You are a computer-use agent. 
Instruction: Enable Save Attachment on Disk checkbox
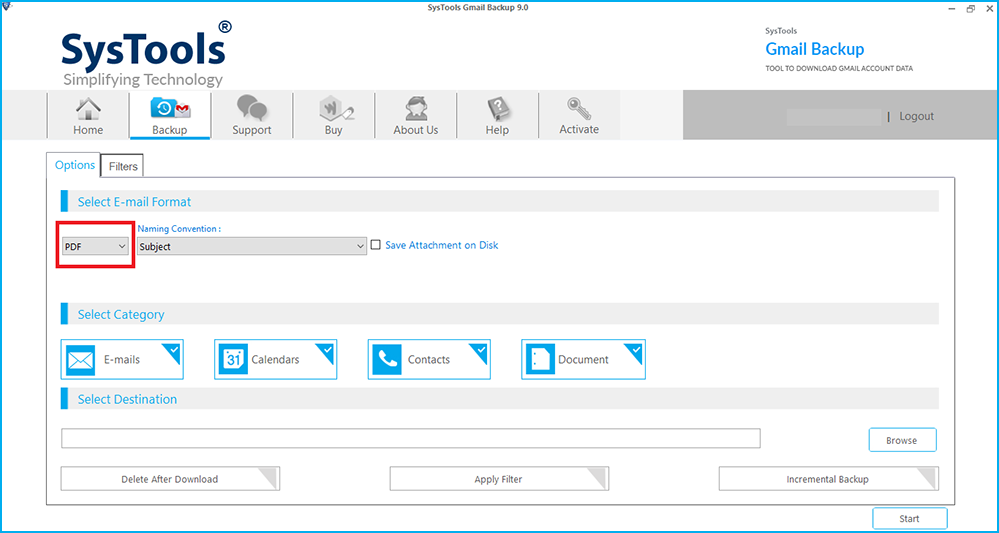(x=376, y=245)
